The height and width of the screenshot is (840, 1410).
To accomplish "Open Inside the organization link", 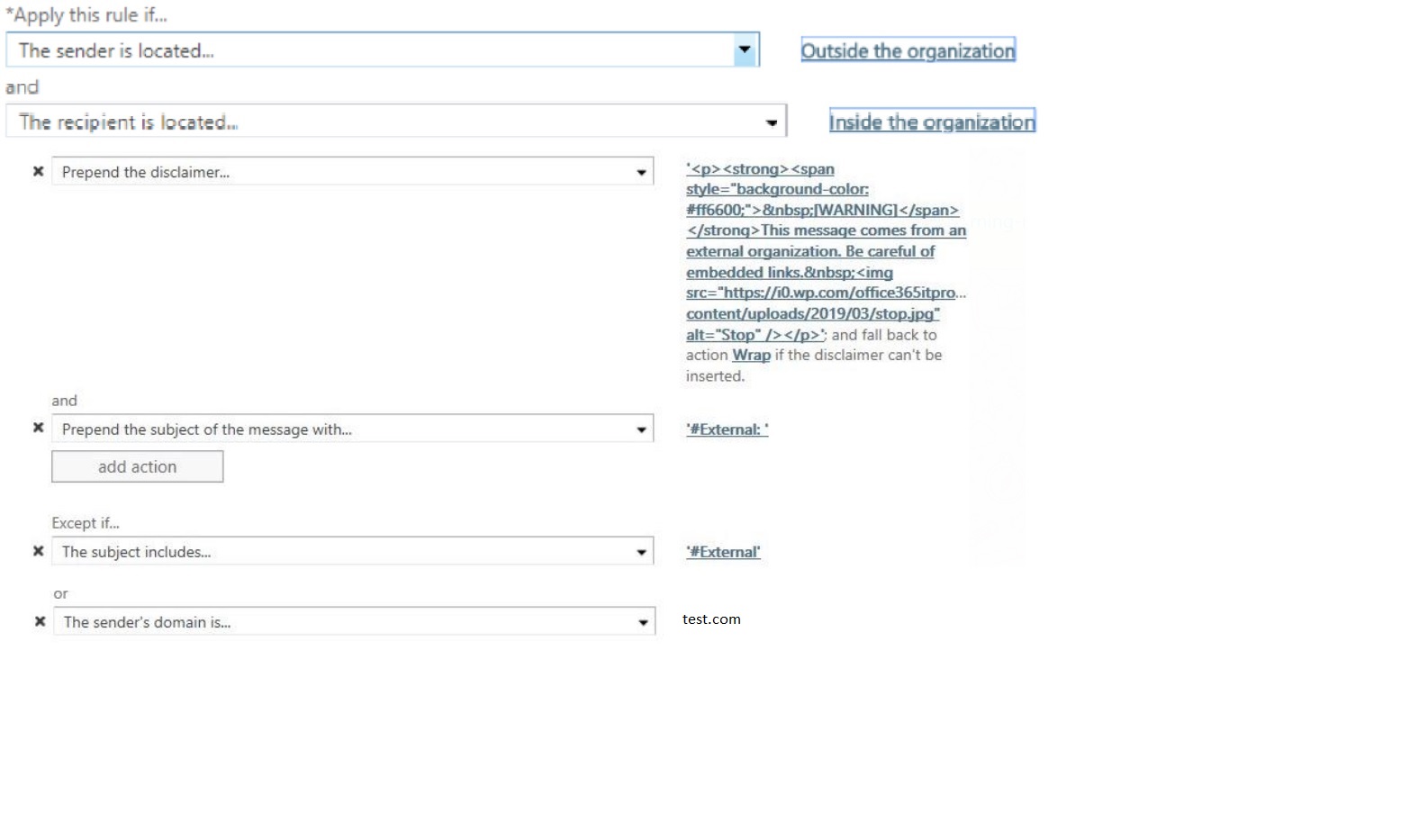I will [932, 122].
